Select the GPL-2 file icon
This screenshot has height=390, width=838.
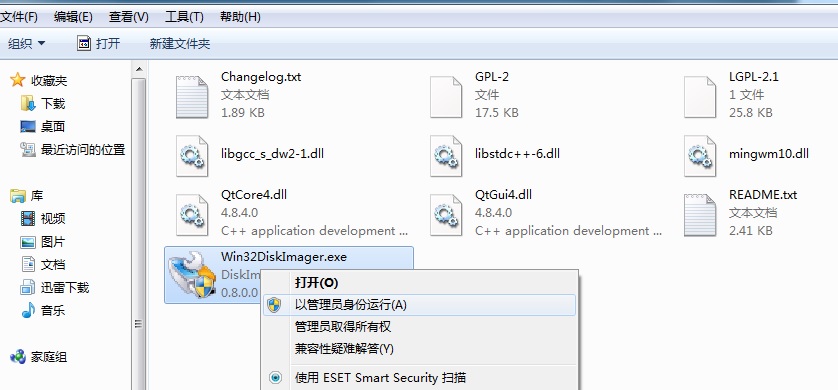pos(446,97)
